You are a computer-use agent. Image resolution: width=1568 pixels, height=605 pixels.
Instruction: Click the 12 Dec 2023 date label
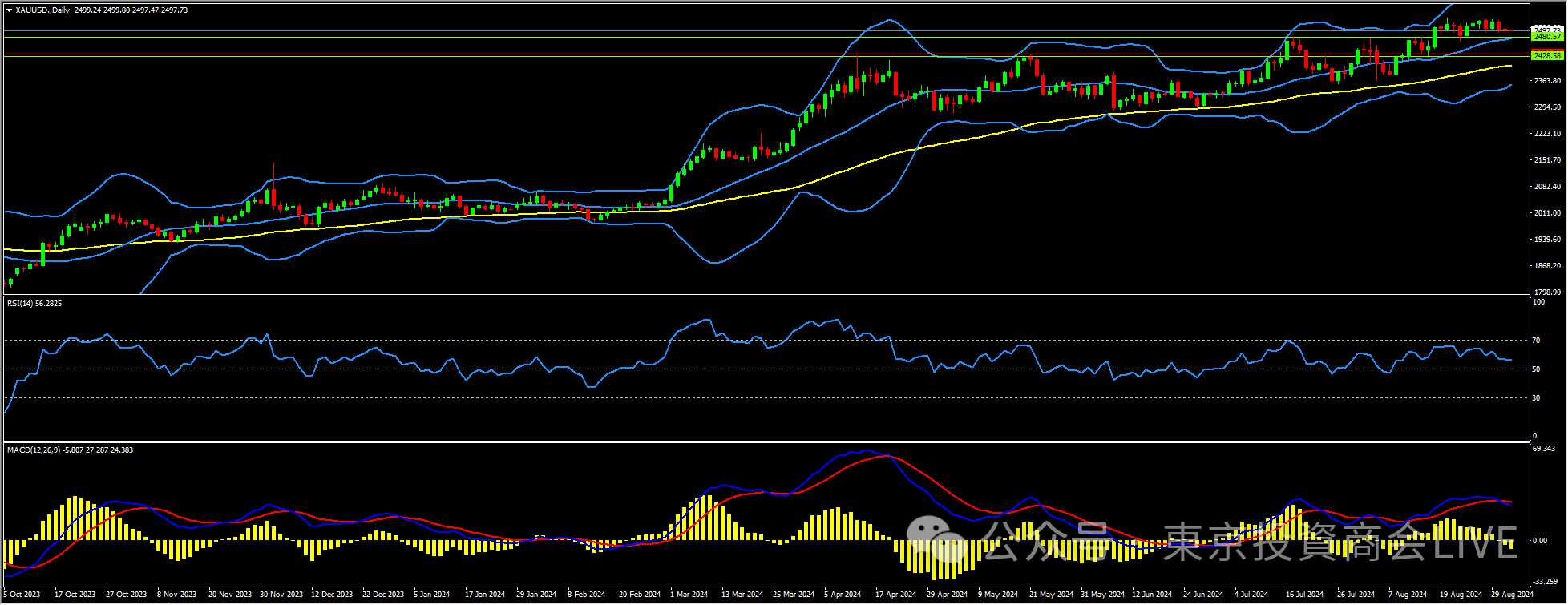click(332, 595)
